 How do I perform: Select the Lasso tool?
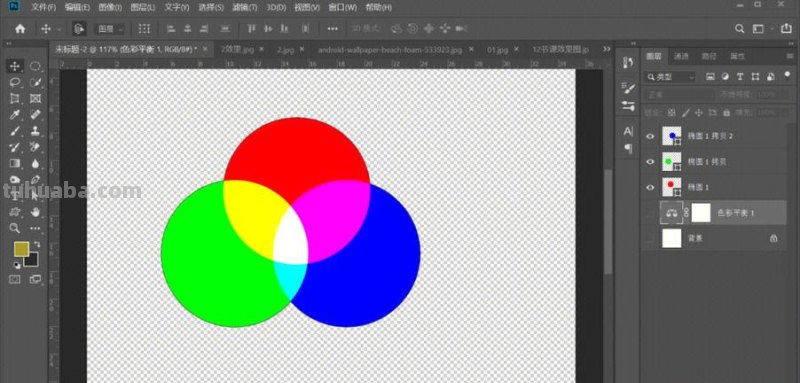[15, 82]
